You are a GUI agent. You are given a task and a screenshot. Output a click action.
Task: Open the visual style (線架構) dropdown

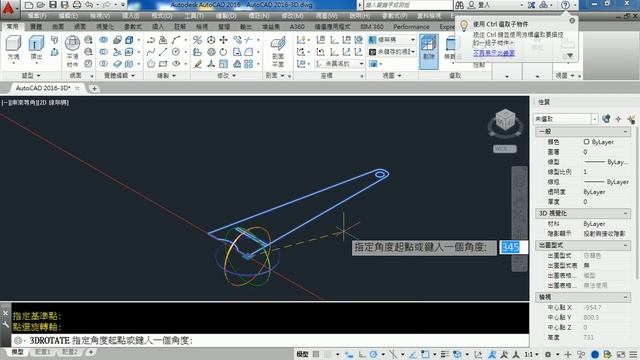(392, 40)
